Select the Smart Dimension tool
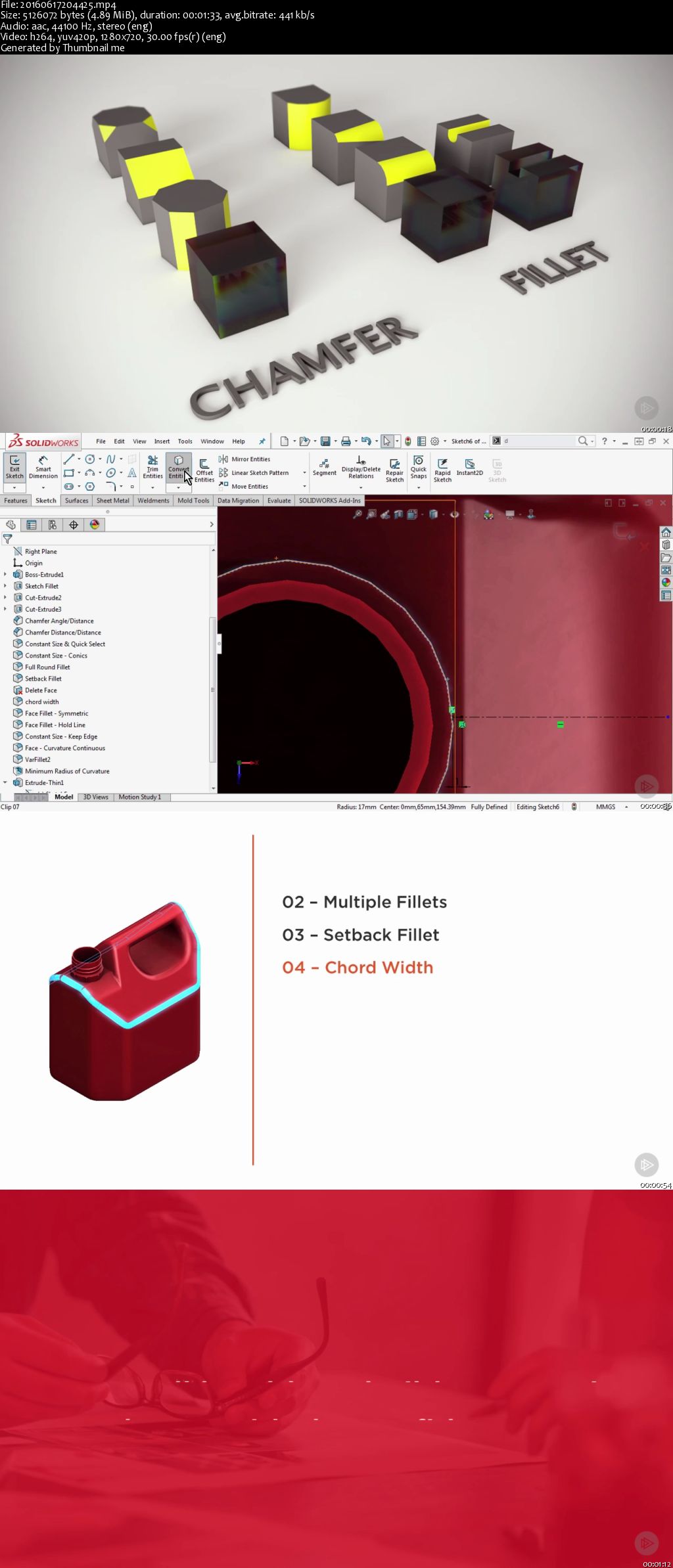The width and height of the screenshot is (673, 1568). pos(43,467)
